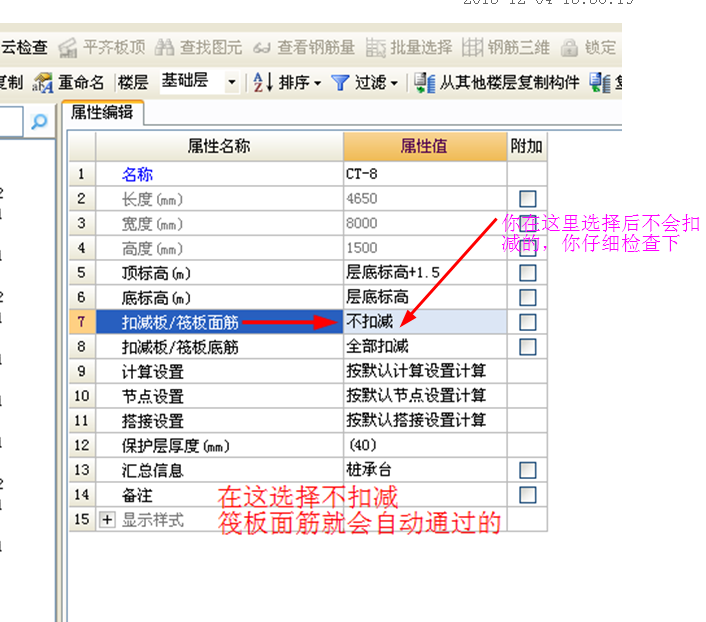706x622 pixels.
Task: Click the 全部扣减 value cell
Action: [x=425, y=347]
